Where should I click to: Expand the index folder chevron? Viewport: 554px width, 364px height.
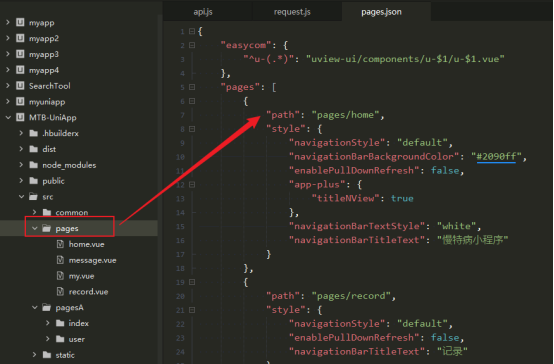pos(48,323)
